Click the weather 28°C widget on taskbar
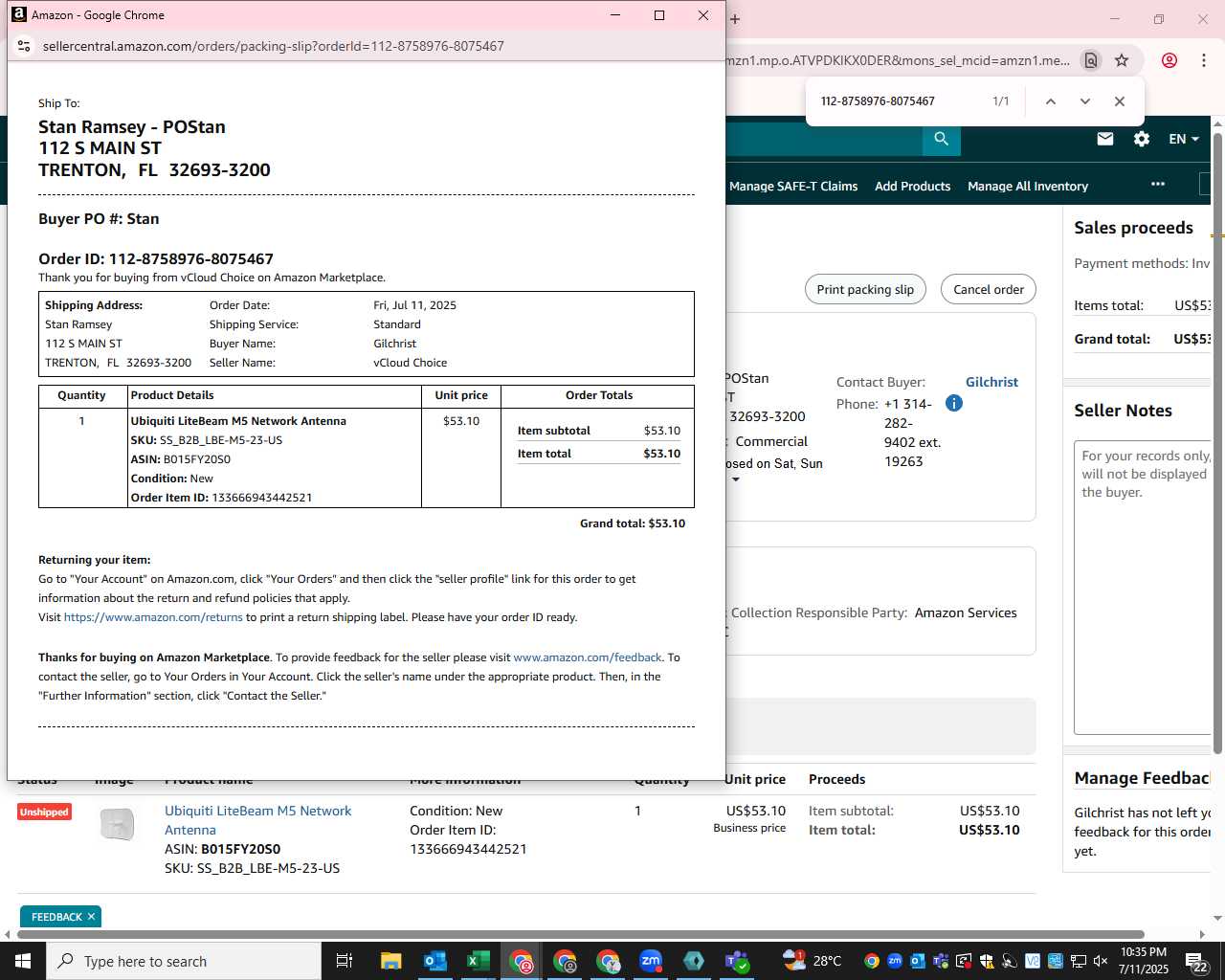The width and height of the screenshot is (1225, 980). [x=812, y=961]
